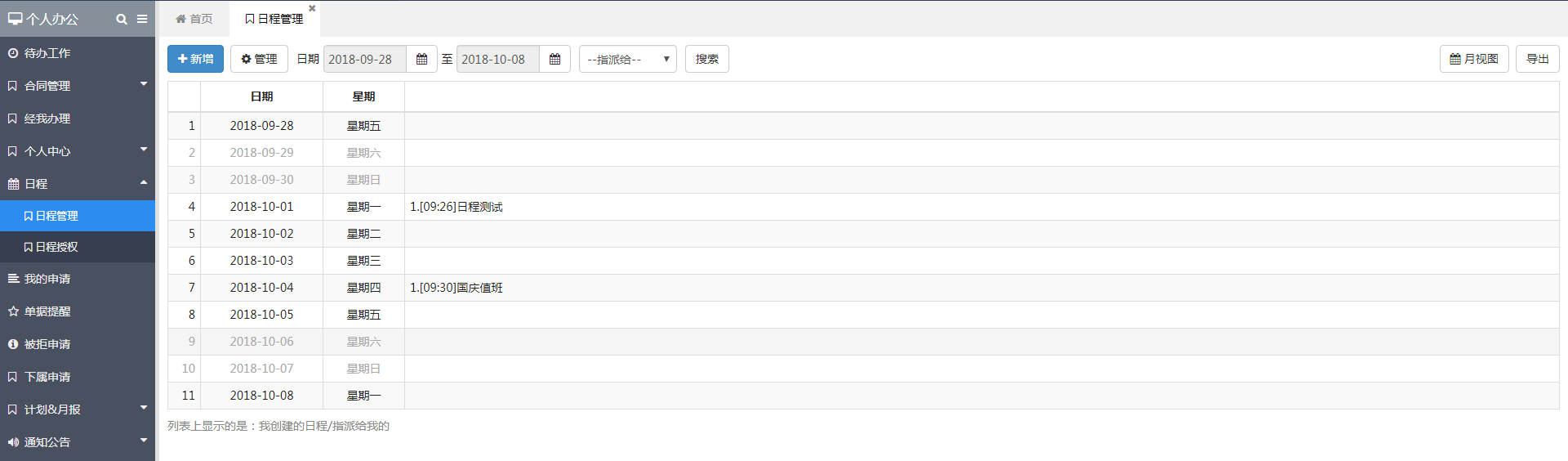The image size is (1568, 461).
Task: Open end date calendar picker icon
Action: coord(555,59)
